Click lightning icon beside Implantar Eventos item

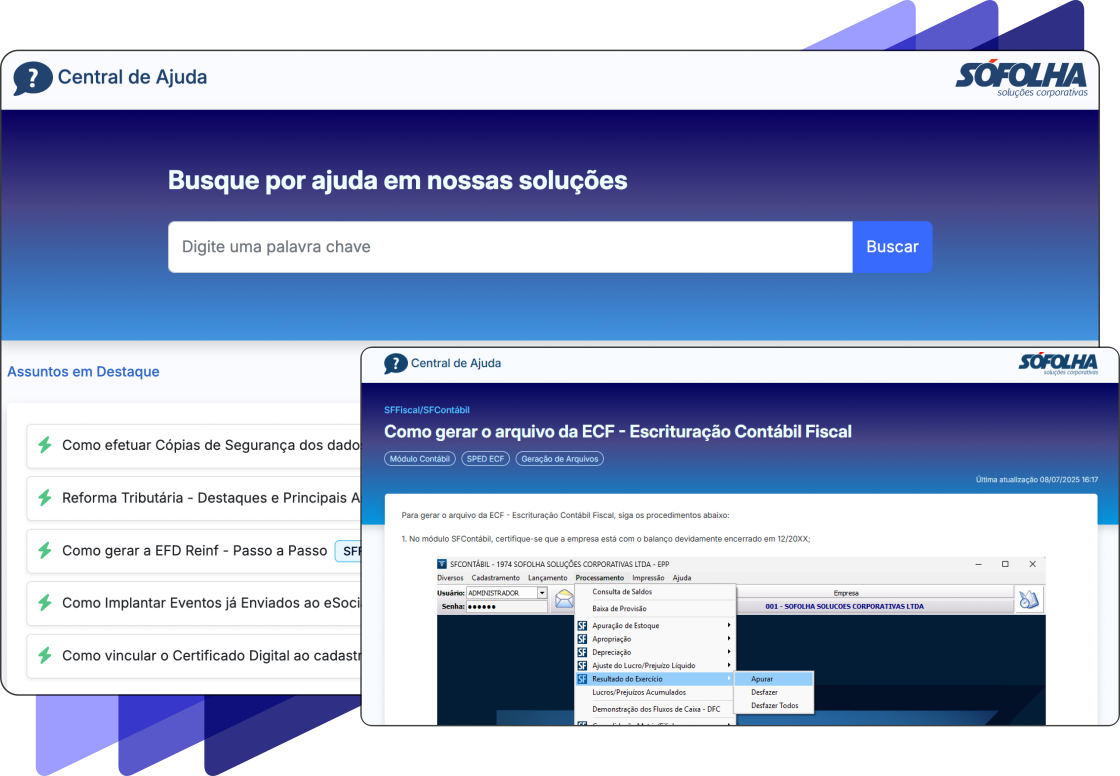[x=44, y=603]
